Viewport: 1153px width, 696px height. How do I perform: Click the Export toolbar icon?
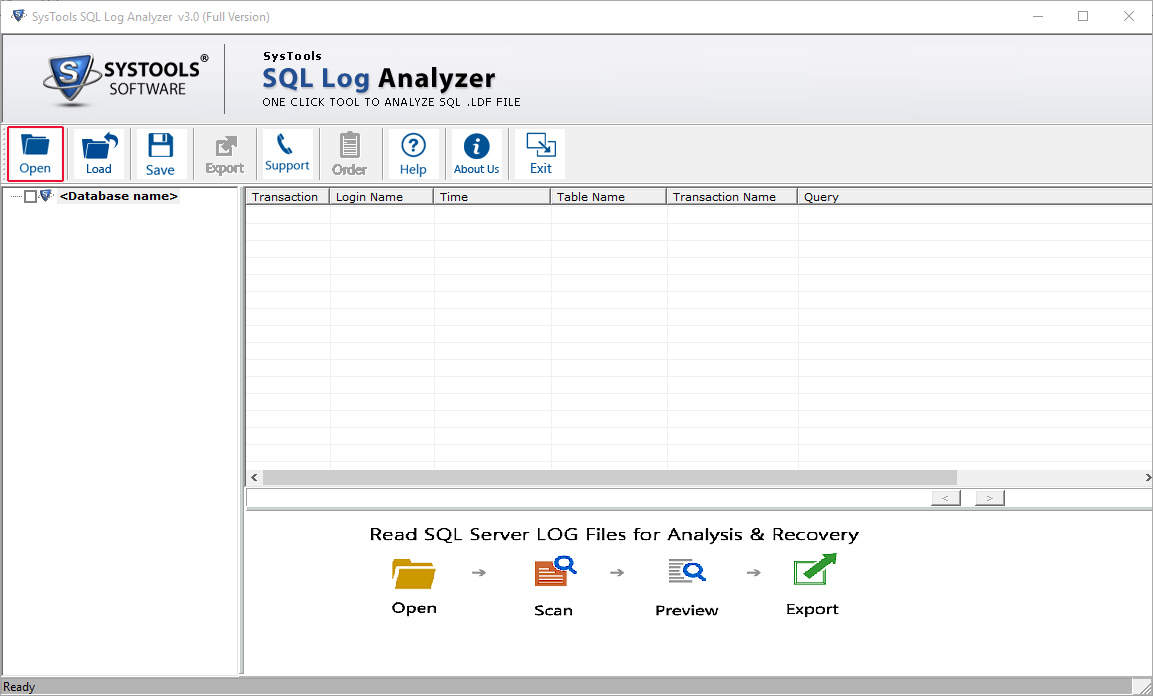(224, 154)
